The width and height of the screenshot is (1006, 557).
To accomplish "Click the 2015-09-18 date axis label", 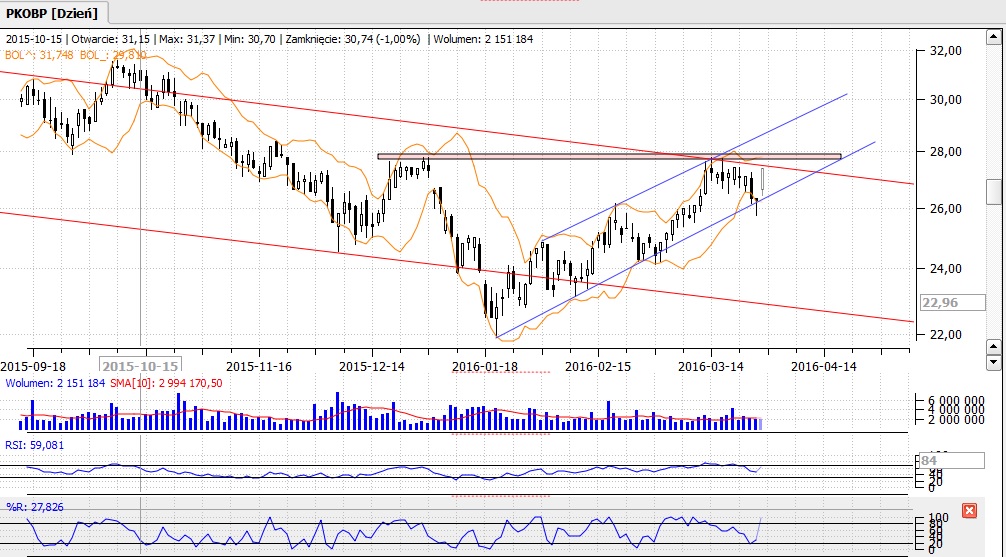I will 33,366.
